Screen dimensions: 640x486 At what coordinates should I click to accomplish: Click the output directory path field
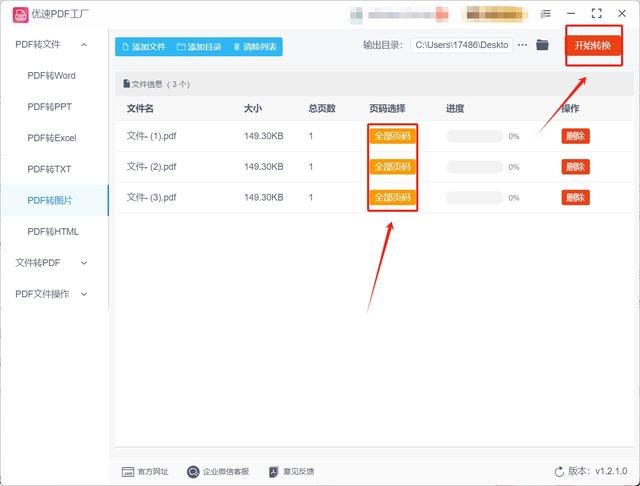(462, 45)
